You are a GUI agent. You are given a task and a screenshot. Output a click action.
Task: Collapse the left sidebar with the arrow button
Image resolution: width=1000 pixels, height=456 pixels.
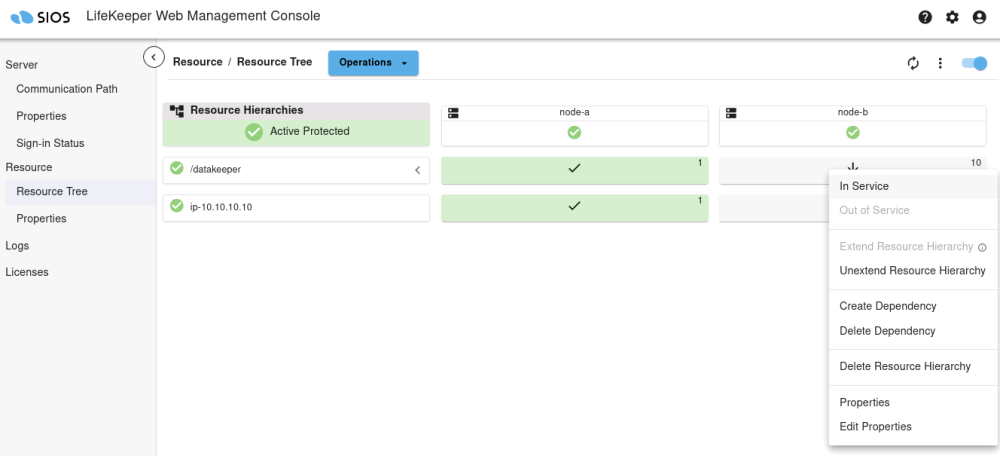[153, 57]
